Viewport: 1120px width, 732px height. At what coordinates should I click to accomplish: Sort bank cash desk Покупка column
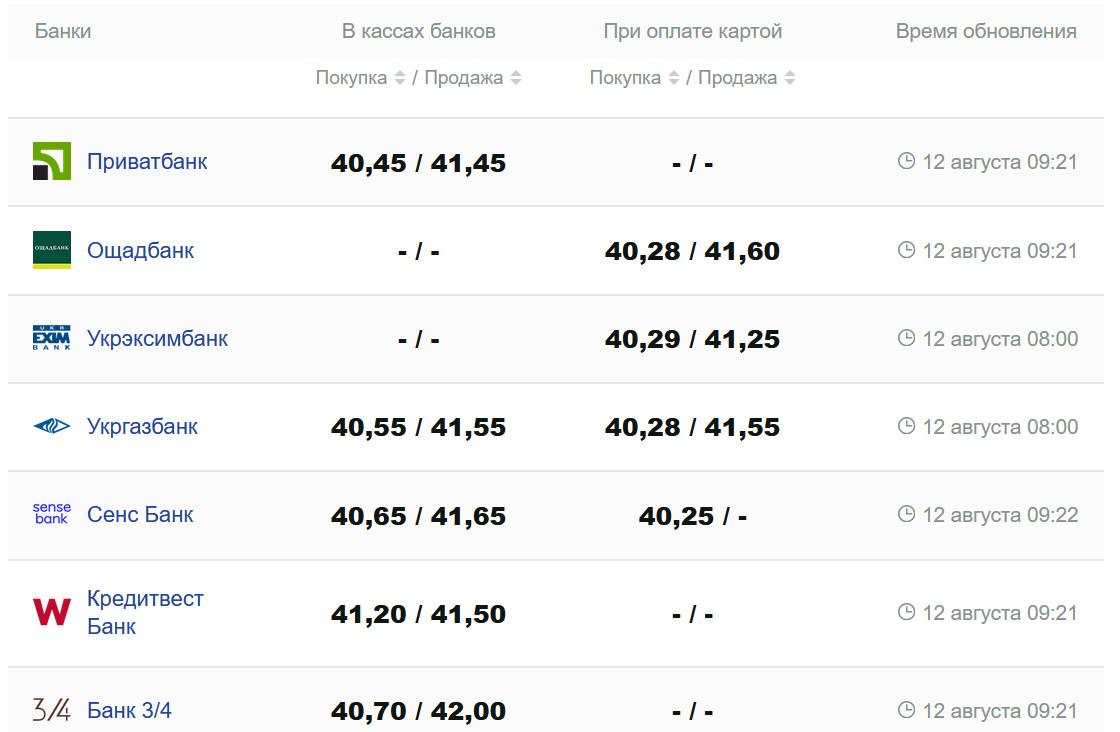click(x=400, y=78)
